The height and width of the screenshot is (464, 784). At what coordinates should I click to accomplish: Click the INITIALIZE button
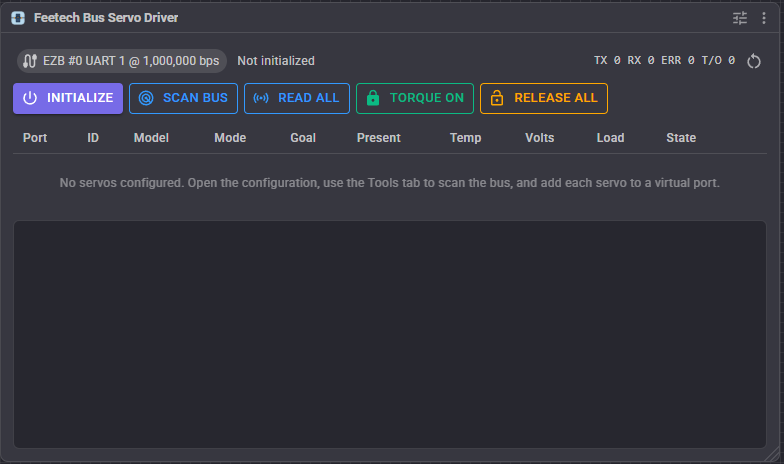pyautogui.click(x=68, y=98)
